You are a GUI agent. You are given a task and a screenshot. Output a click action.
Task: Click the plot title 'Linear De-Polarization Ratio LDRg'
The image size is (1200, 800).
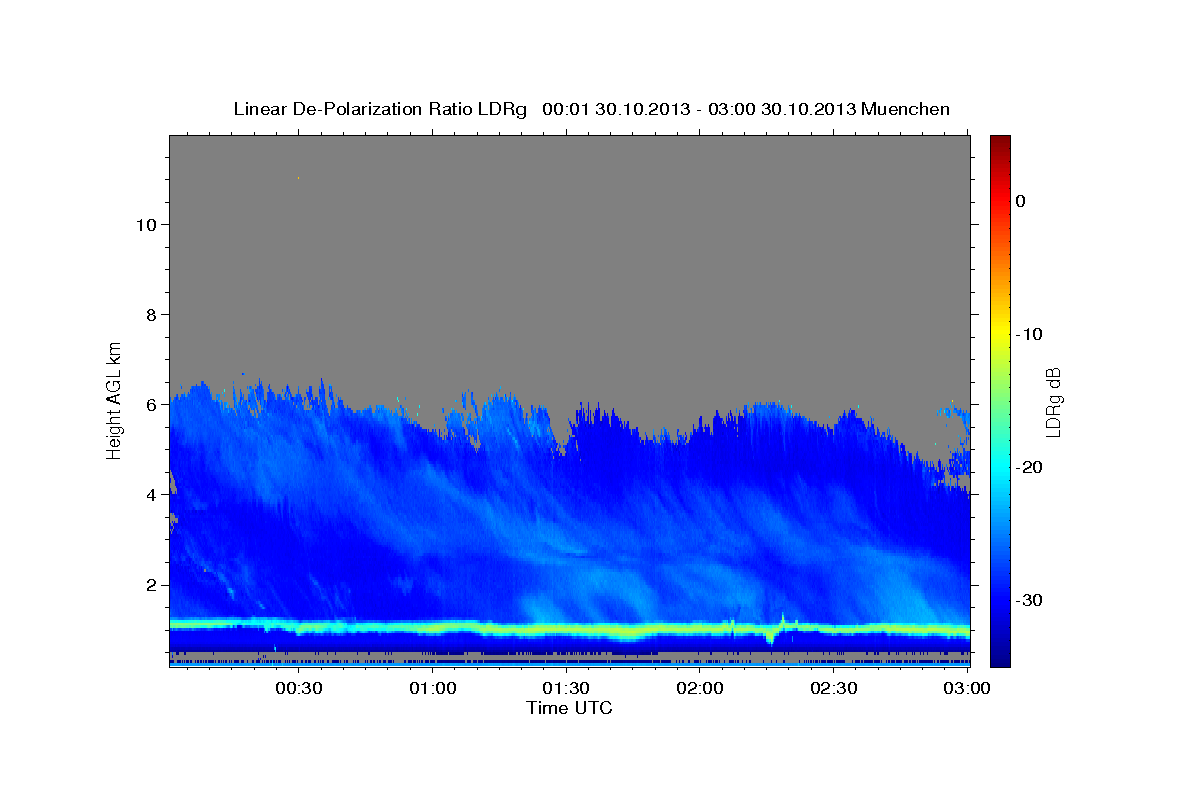click(380, 110)
